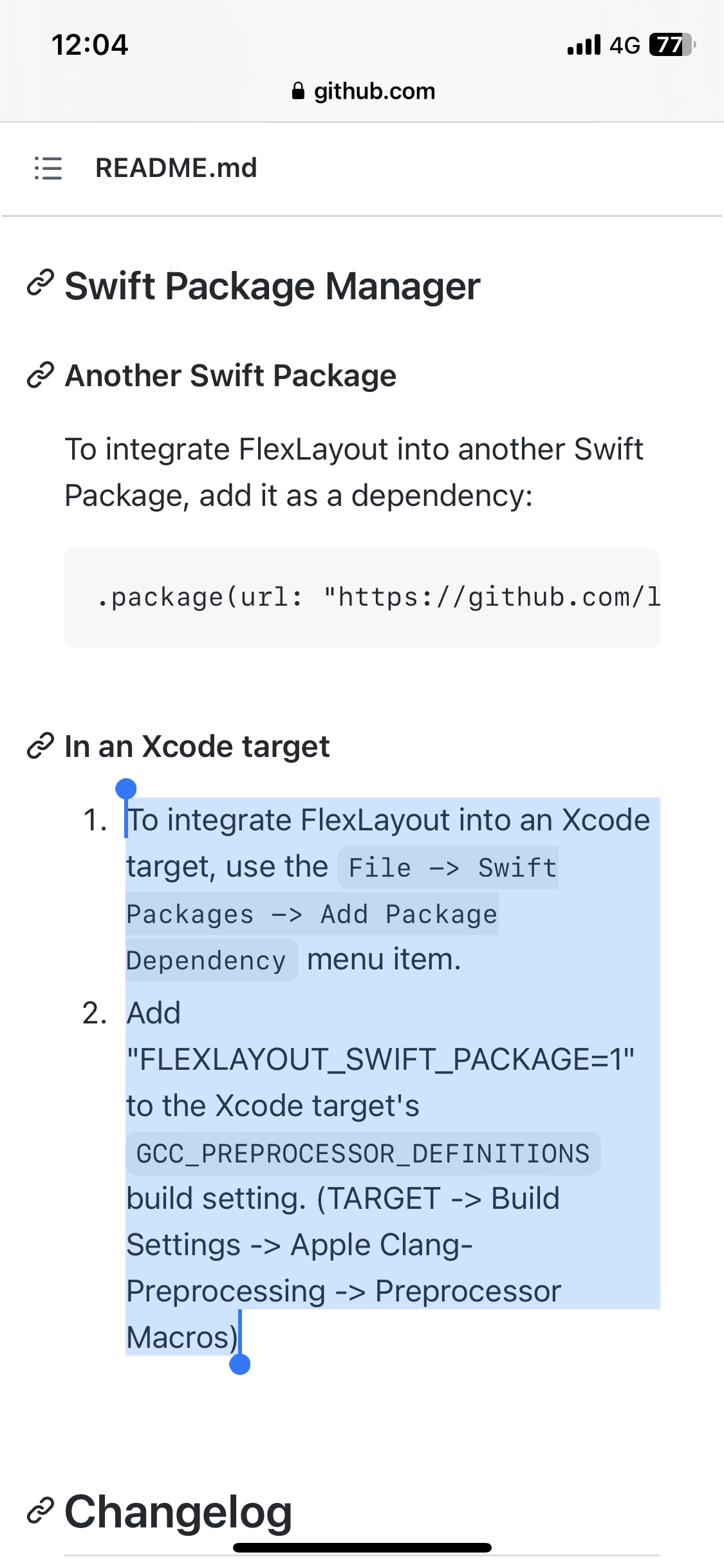Viewport: 724px width, 1568px height.
Task: Tap the top selection handle of highlighted text
Action: coord(125,786)
